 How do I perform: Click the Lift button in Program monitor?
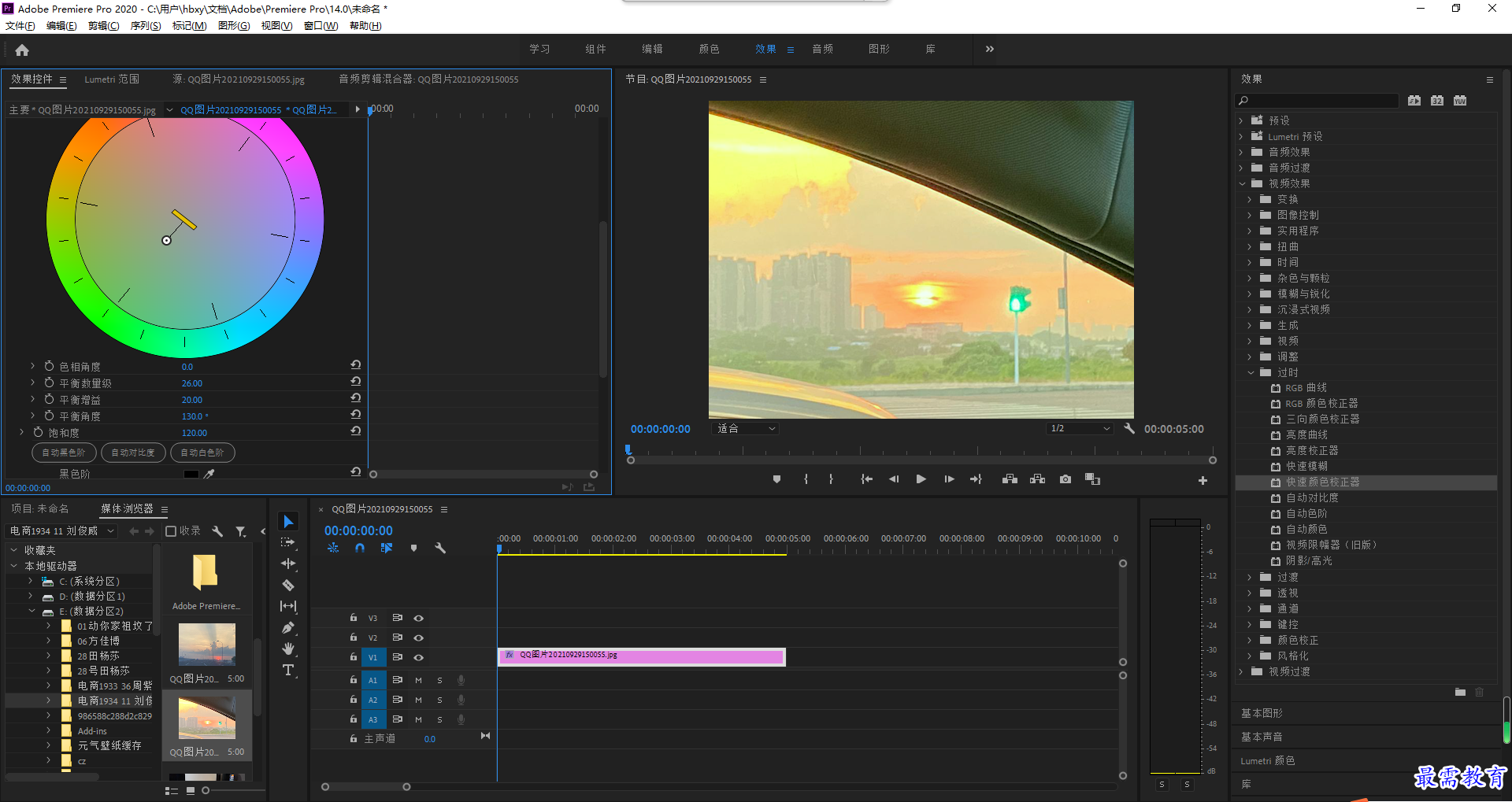tap(1010, 479)
